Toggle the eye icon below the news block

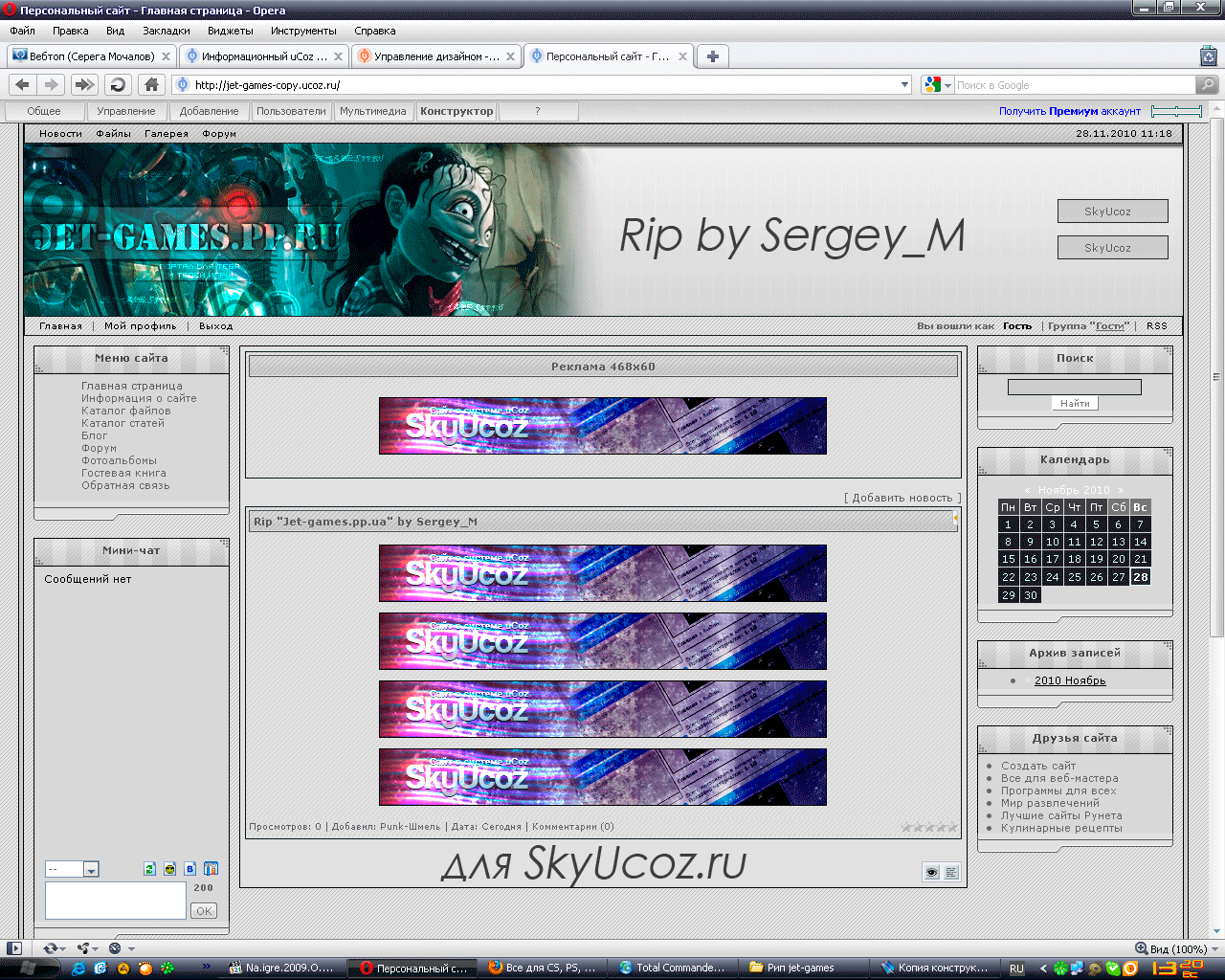click(931, 872)
